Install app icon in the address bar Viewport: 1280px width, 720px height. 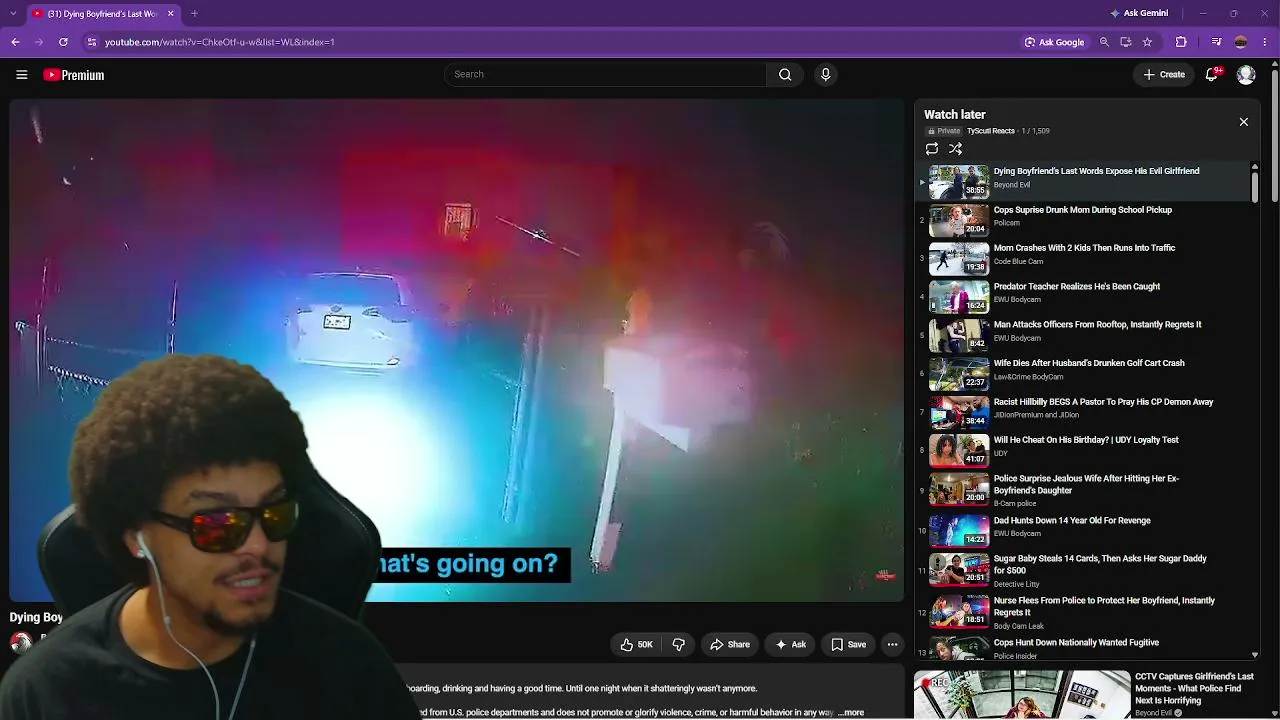1126,42
